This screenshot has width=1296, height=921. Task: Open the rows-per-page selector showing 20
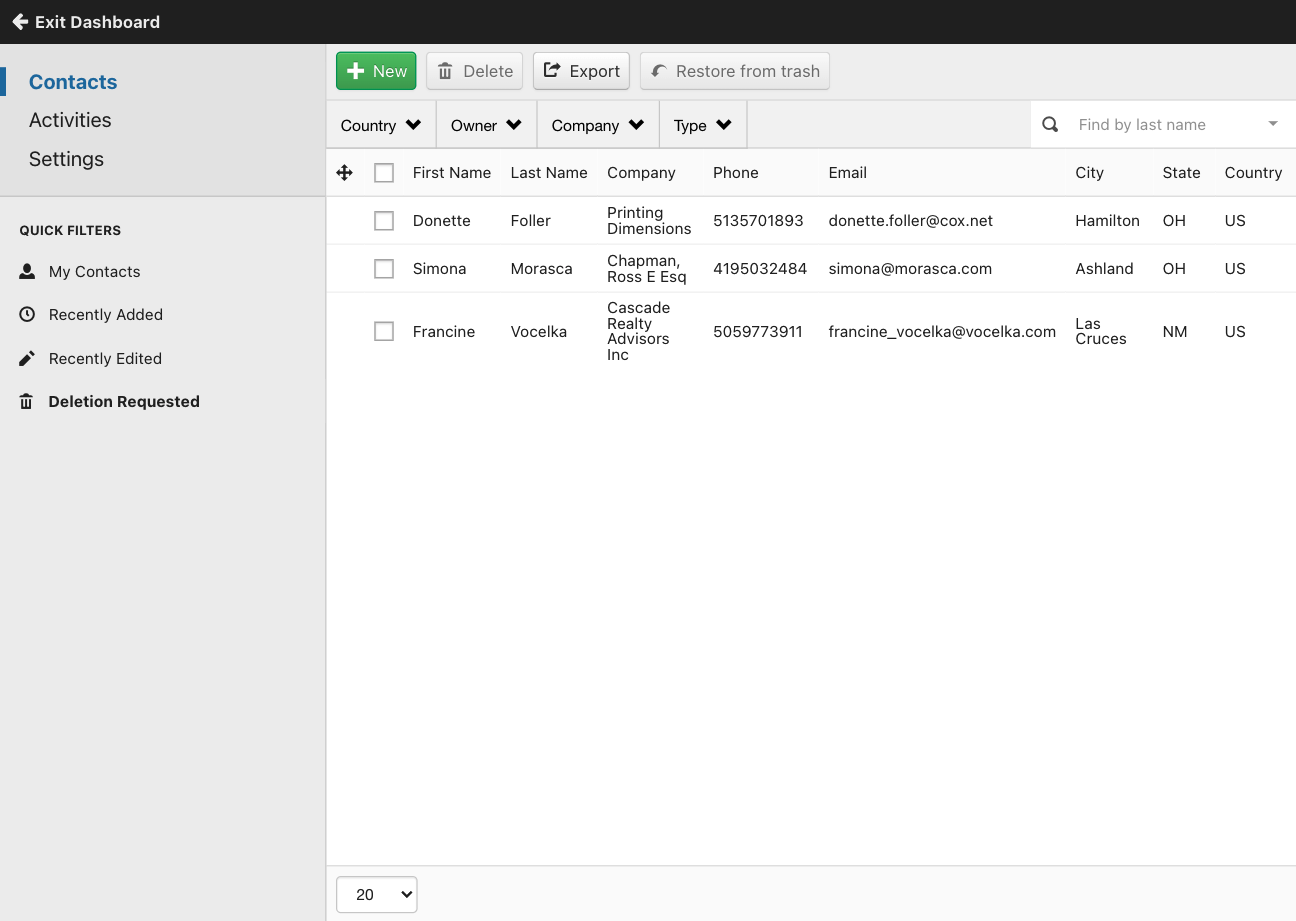[x=376, y=895]
